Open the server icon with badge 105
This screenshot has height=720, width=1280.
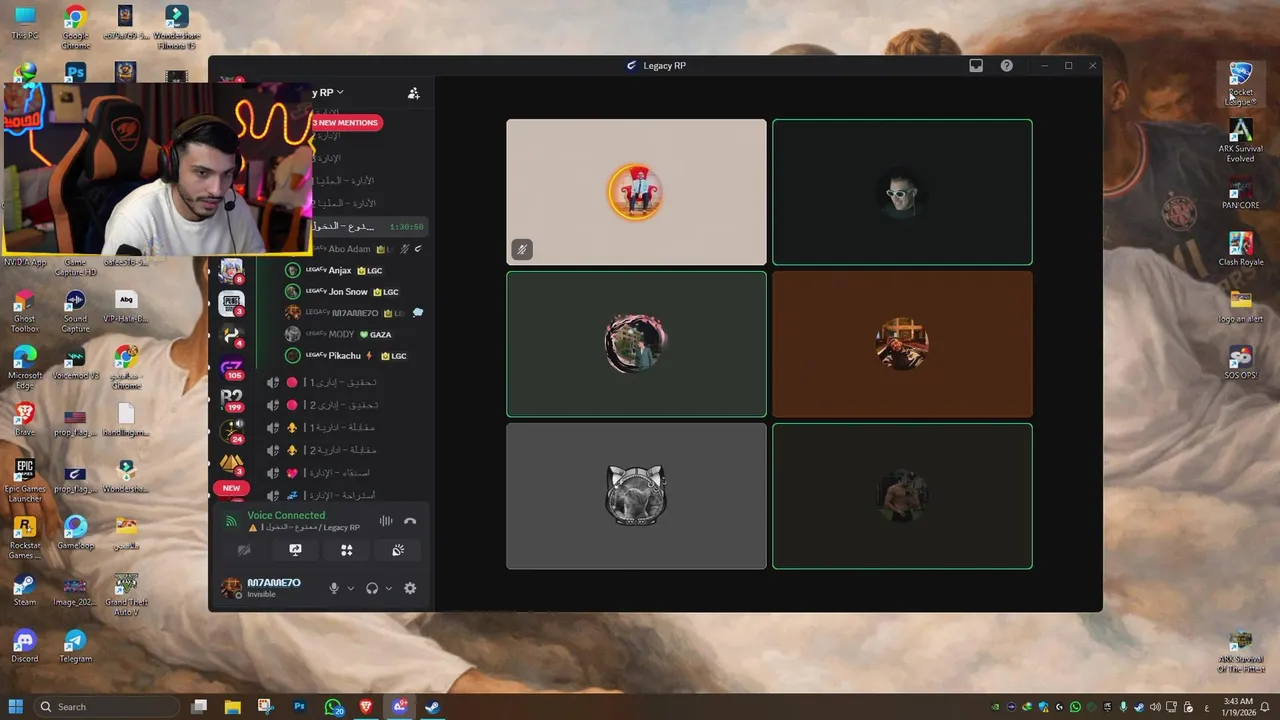(231, 367)
